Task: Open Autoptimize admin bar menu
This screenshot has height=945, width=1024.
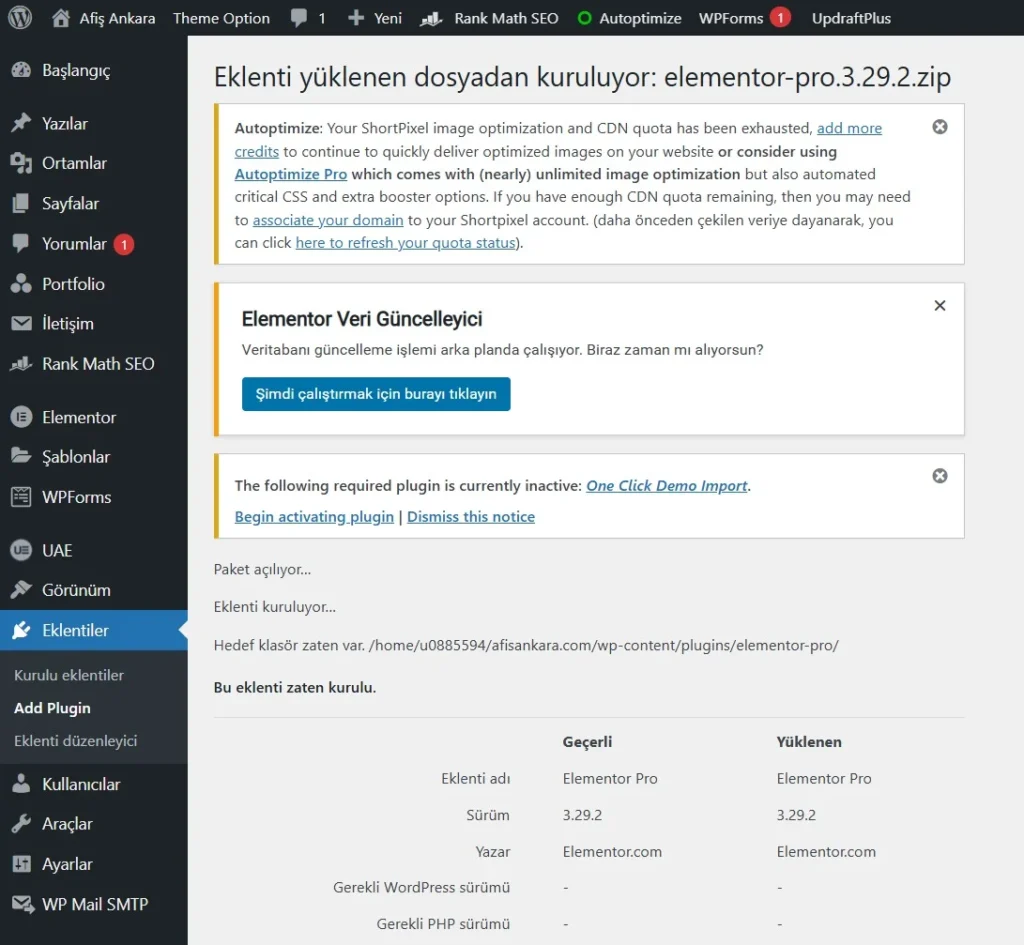Action: pos(640,18)
